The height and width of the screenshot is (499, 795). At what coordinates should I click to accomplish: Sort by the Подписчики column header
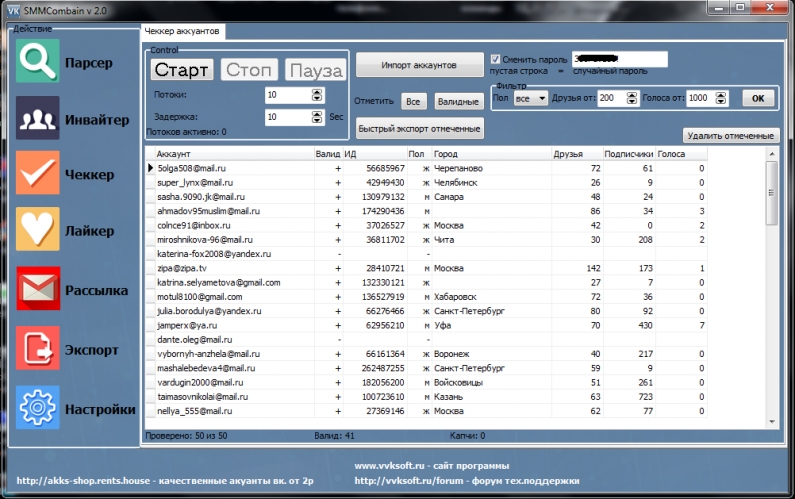(629, 154)
